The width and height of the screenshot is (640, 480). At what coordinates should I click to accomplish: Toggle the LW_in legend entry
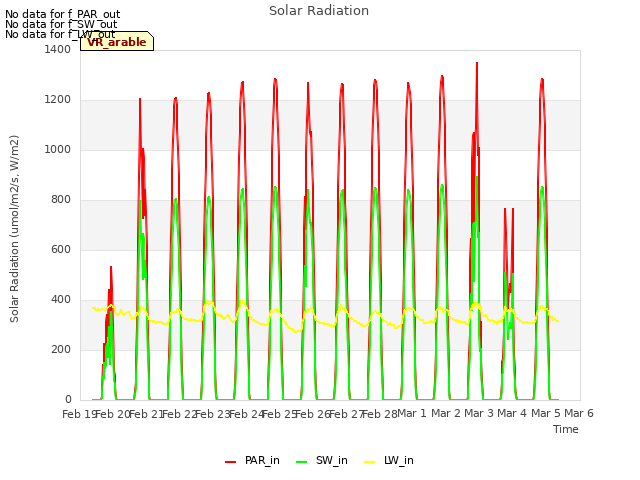tap(389, 460)
